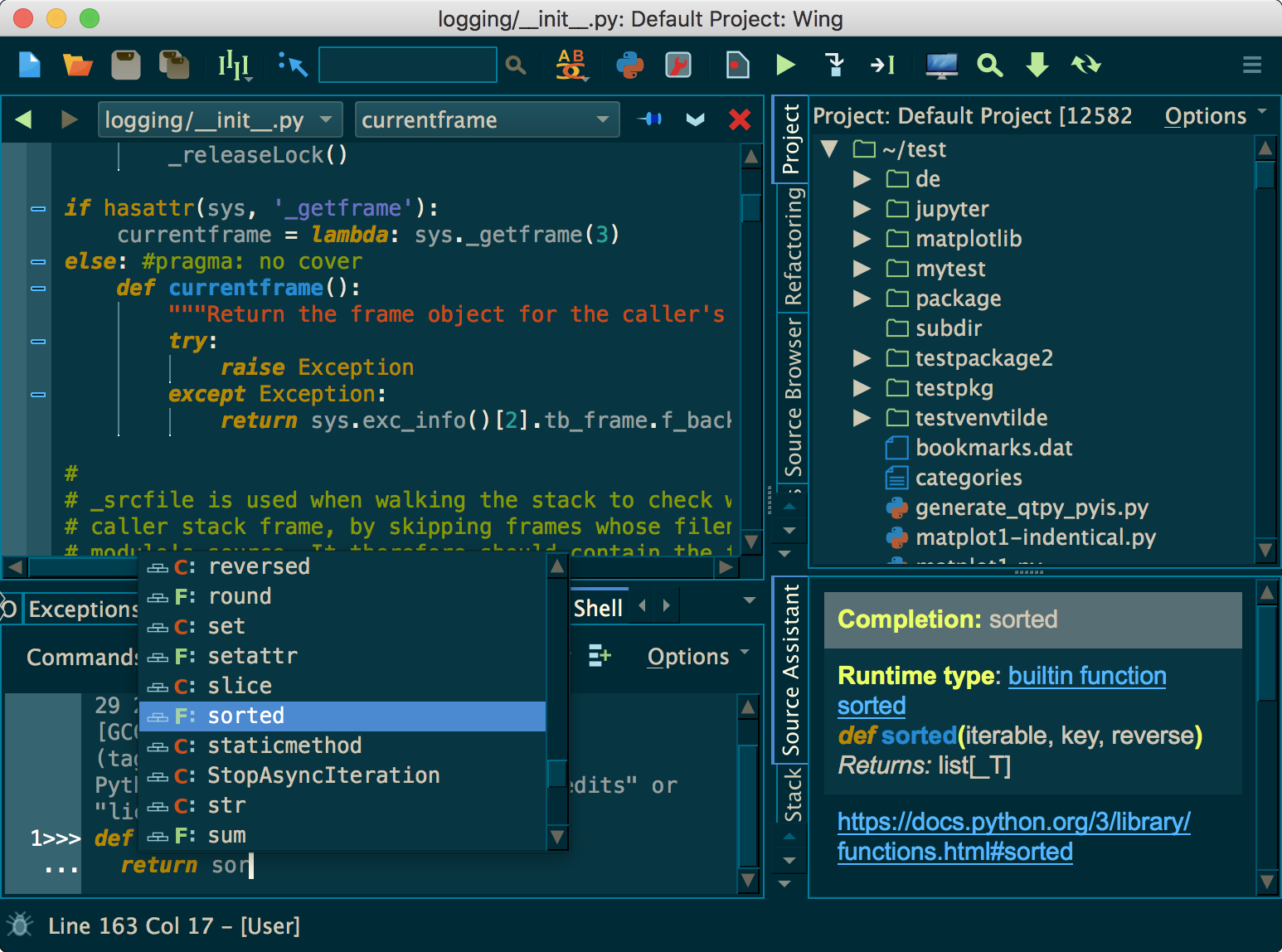Collapse the 'if hasattr' fold marker

click(38, 209)
